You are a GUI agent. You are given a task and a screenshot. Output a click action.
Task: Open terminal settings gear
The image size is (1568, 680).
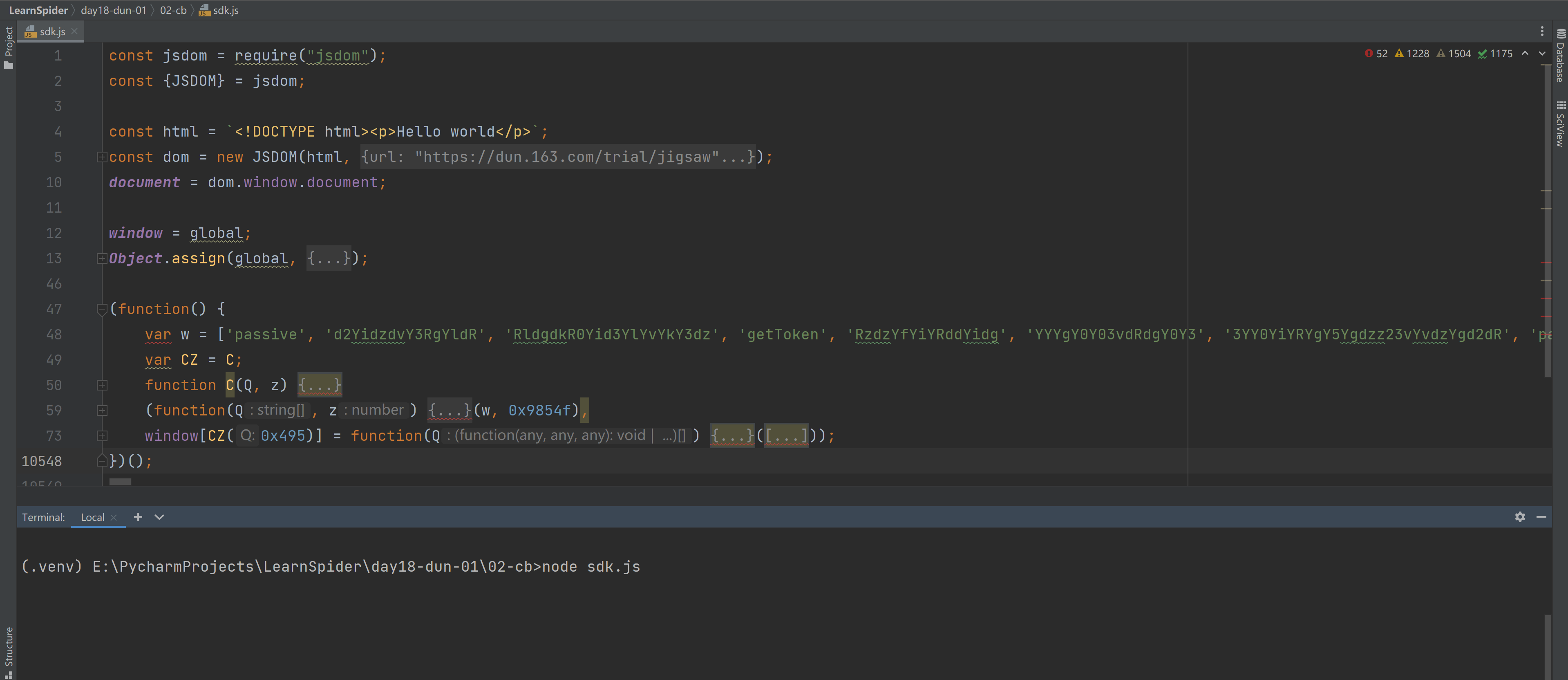click(1520, 517)
